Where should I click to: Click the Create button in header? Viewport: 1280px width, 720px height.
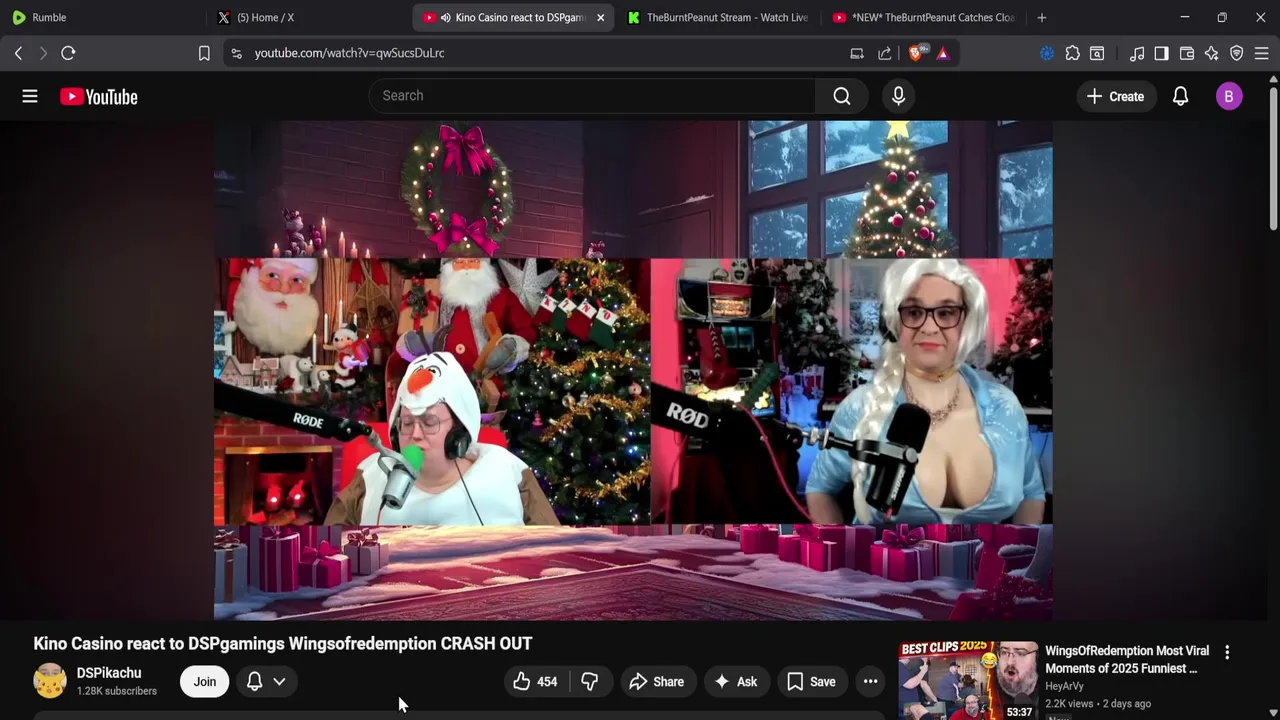[1115, 96]
